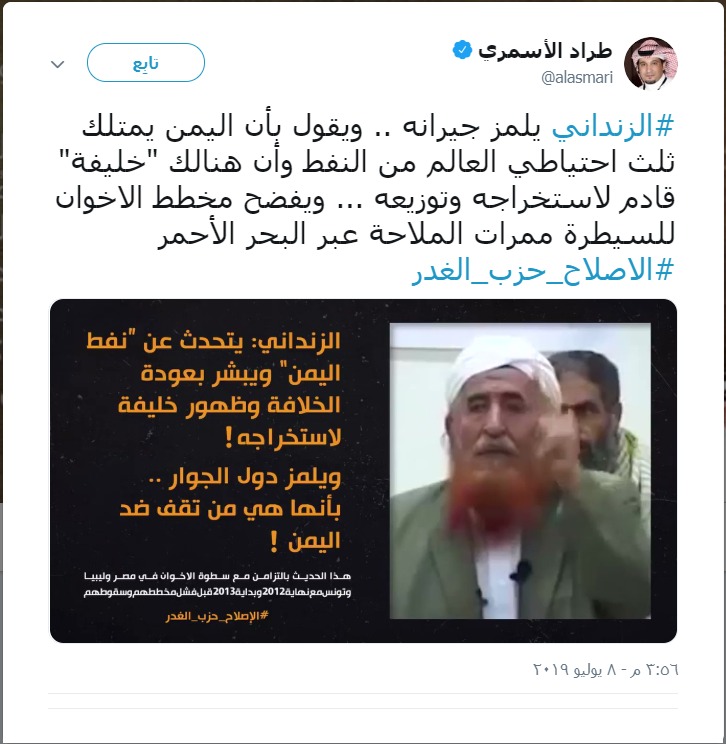Screen dimensions: 726x744
Task: Click the tweet body text paragraph
Action: [x=365, y=181]
